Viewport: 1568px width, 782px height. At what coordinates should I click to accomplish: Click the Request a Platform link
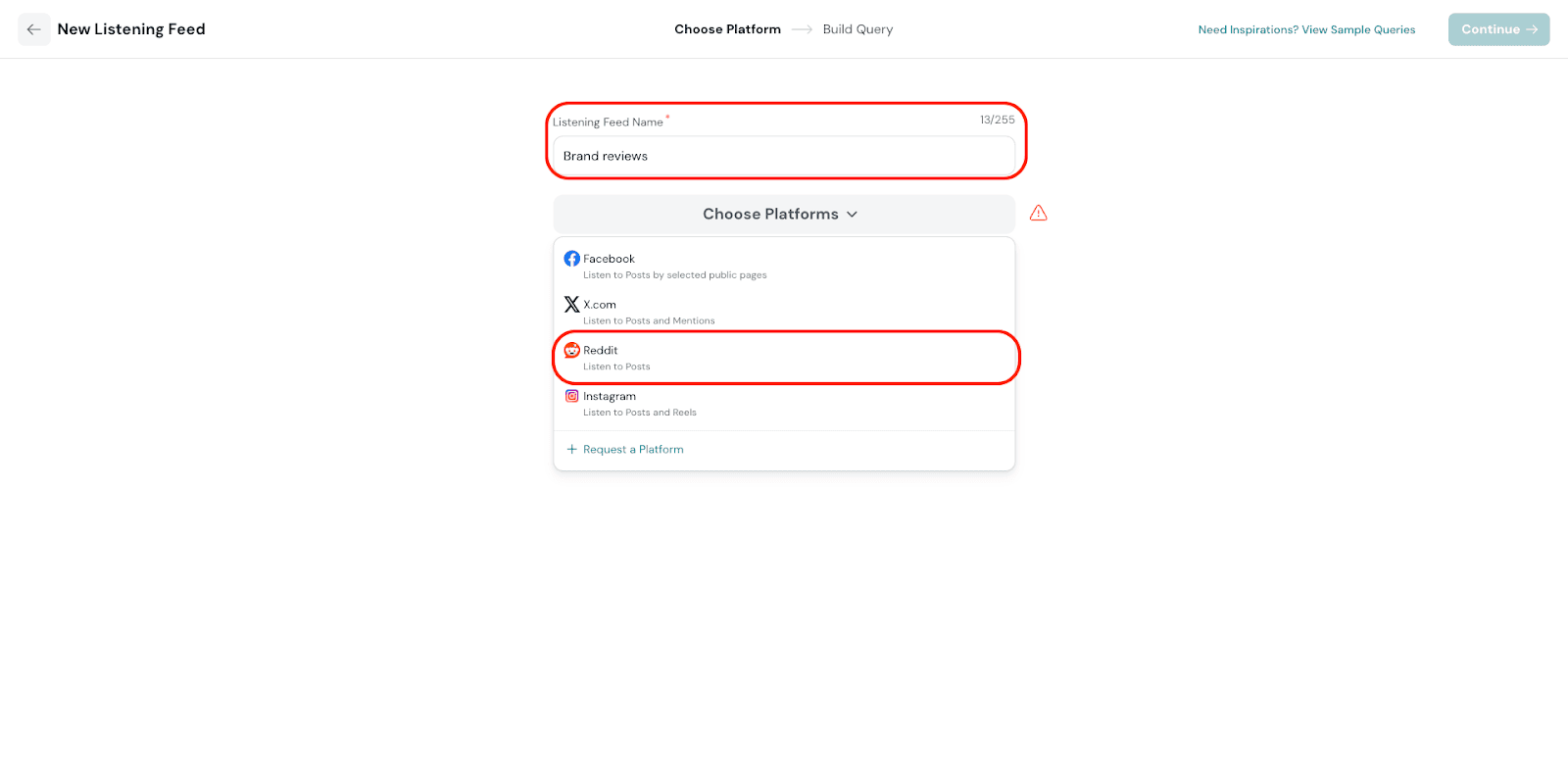[x=633, y=450]
